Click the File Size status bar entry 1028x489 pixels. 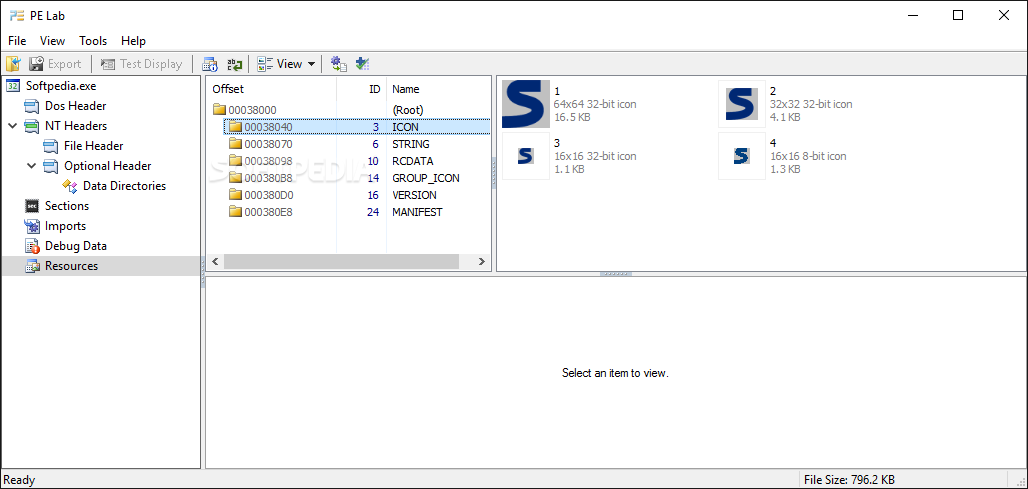[x=849, y=480]
